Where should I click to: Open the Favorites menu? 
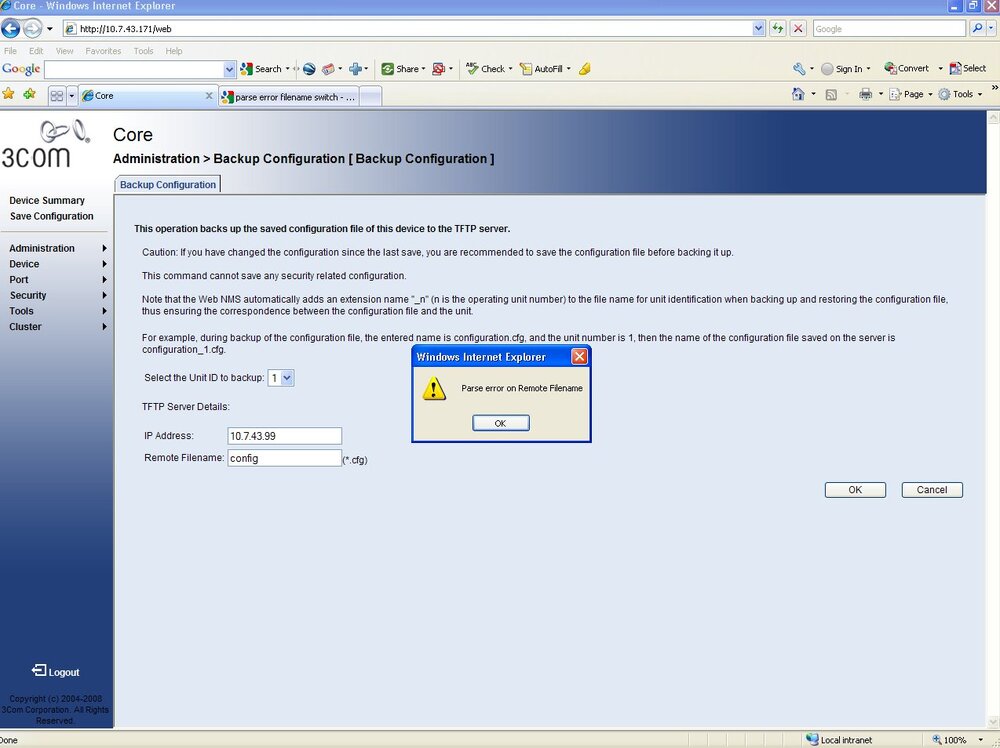103,51
